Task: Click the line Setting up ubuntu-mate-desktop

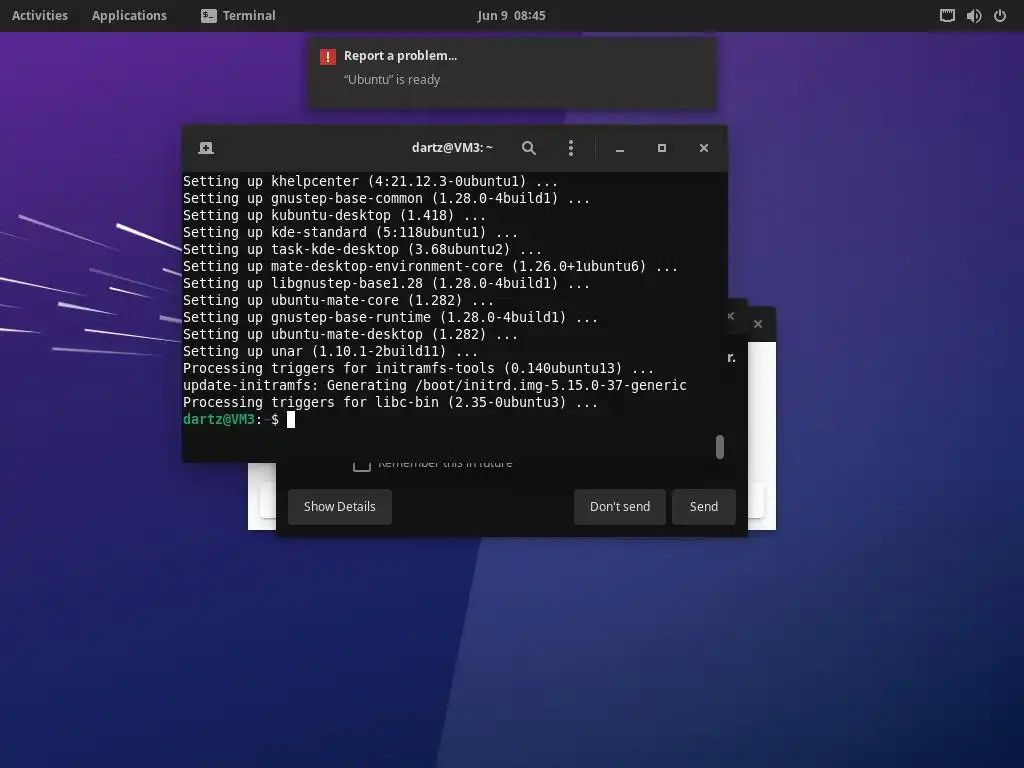Action: click(x=351, y=334)
